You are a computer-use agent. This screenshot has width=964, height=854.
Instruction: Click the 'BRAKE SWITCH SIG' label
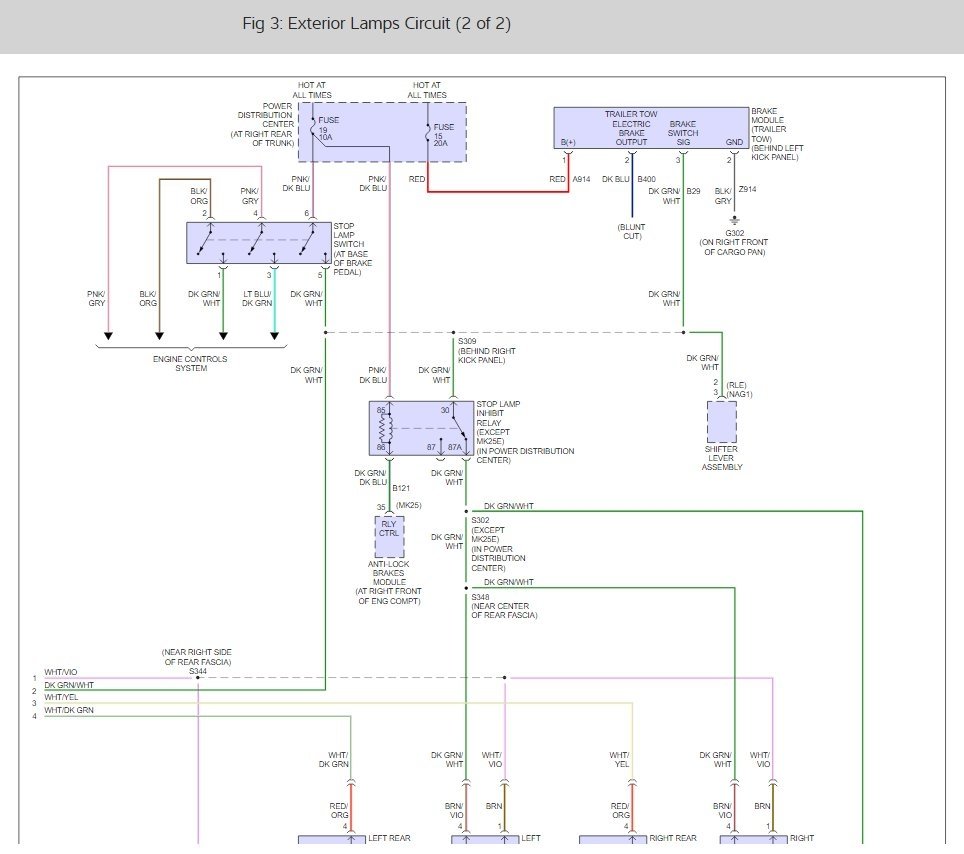683,133
